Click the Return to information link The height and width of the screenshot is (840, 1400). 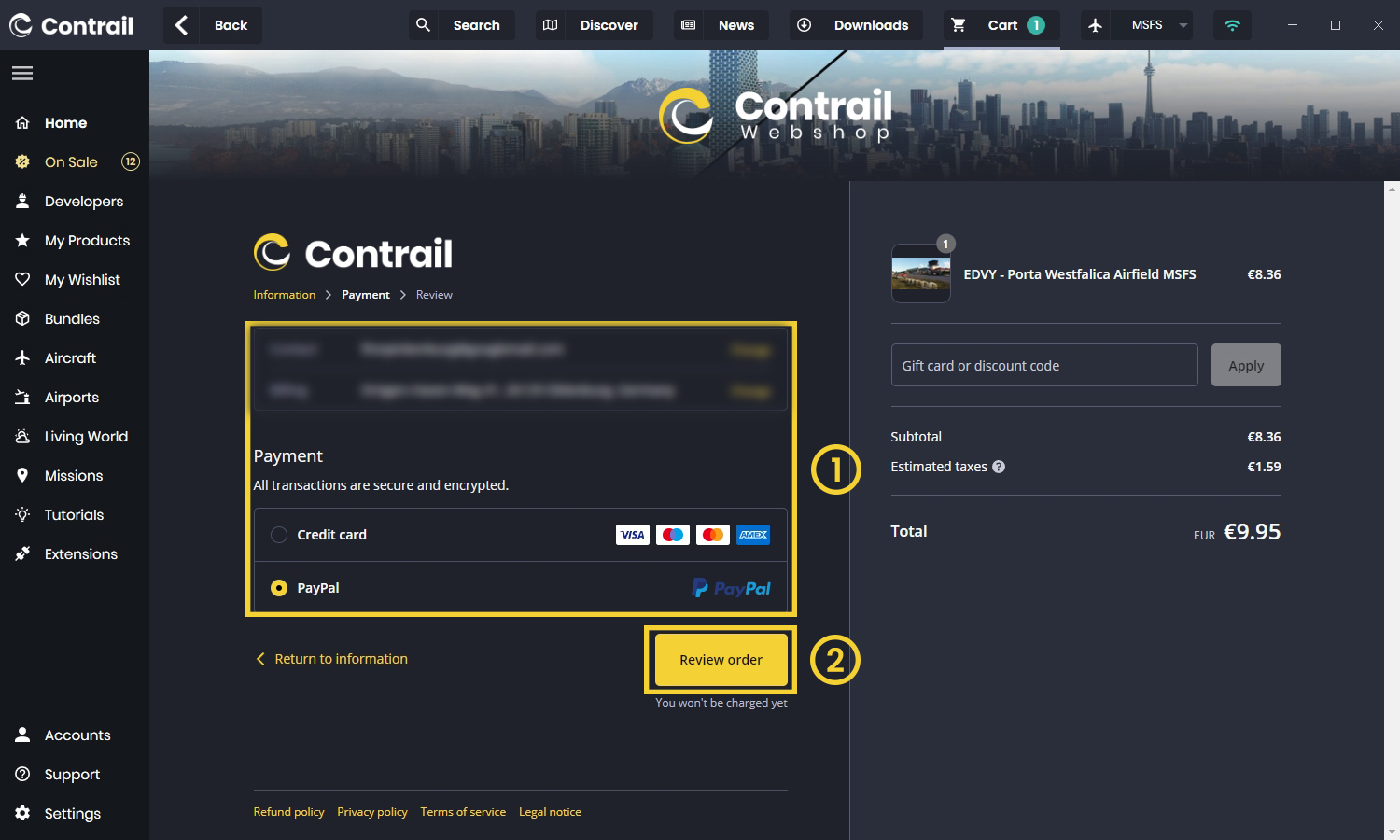tap(341, 659)
